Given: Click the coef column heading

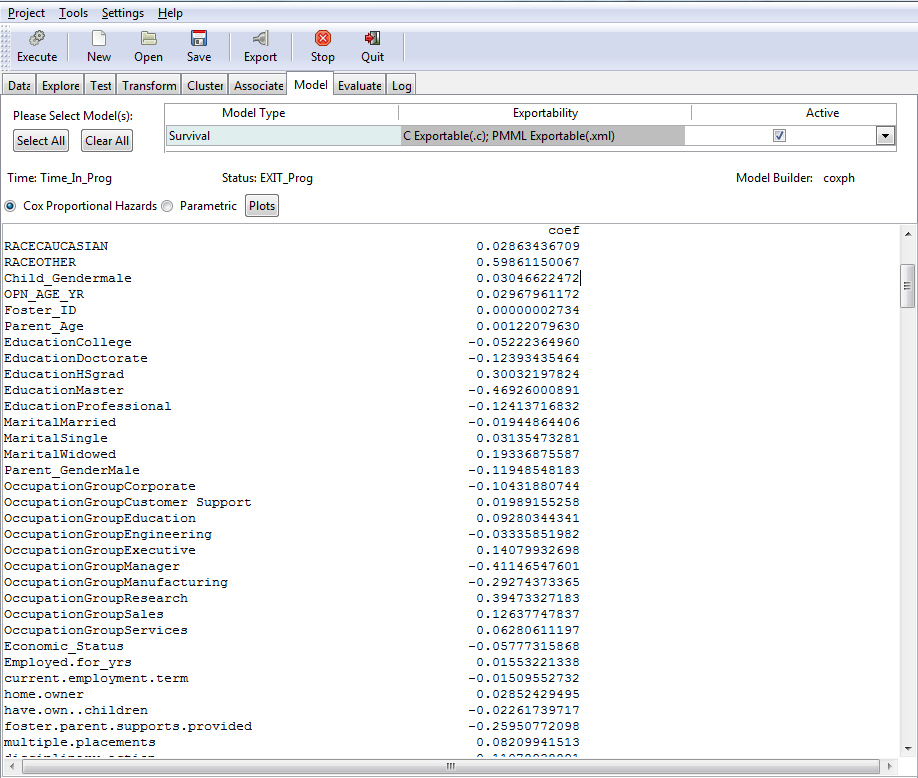Looking at the screenshot, I should pyautogui.click(x=564, y=231).
